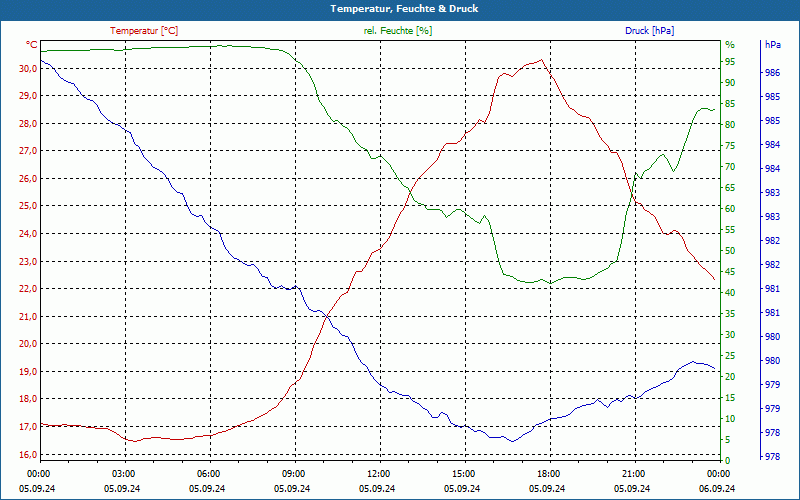The image size is (800, 500).
Task: Click the '12:00' time axis label
Action: pyautogui.click(x=380, y=474)
